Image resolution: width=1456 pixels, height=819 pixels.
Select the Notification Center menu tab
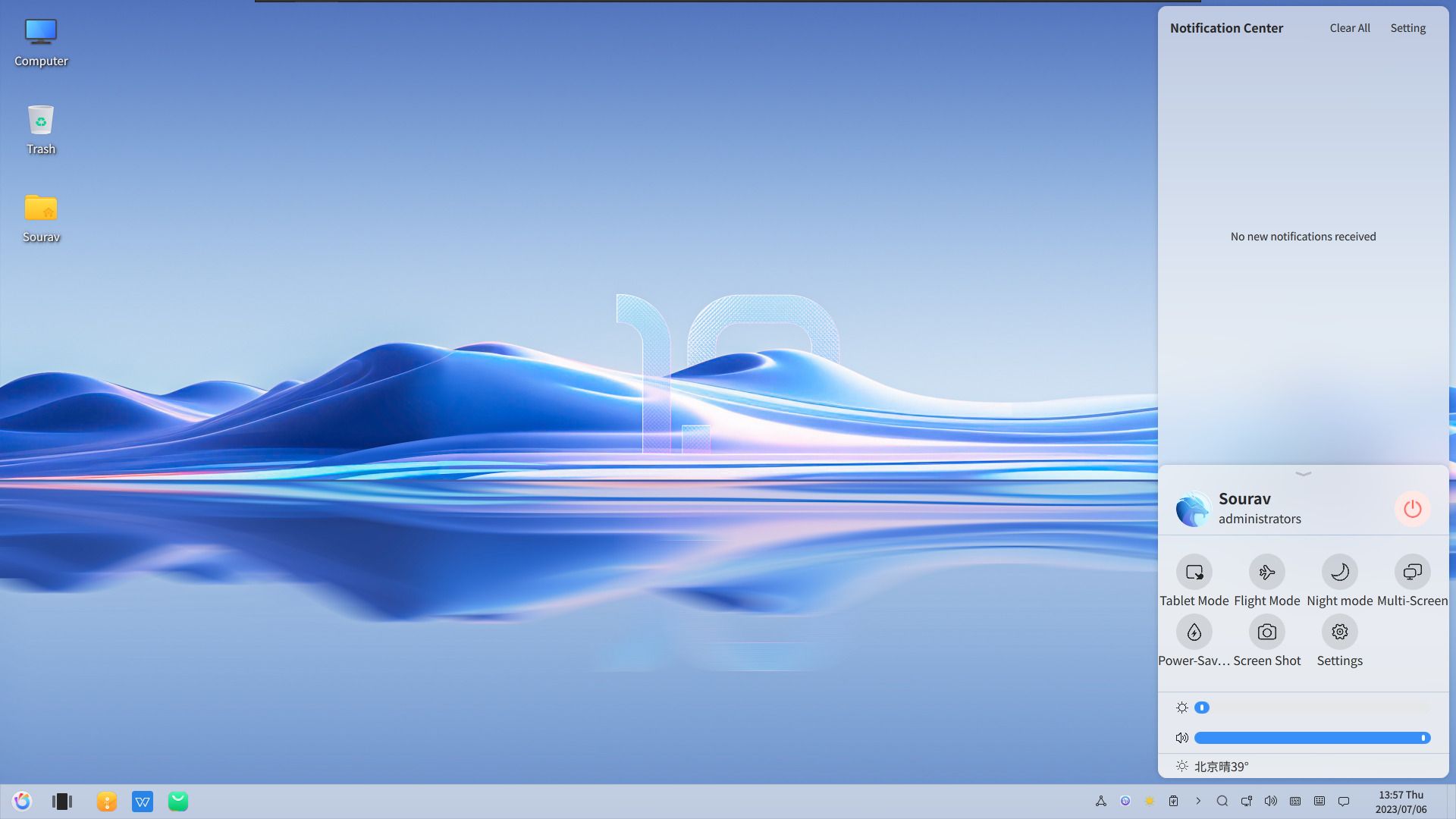pos(1227,27)
